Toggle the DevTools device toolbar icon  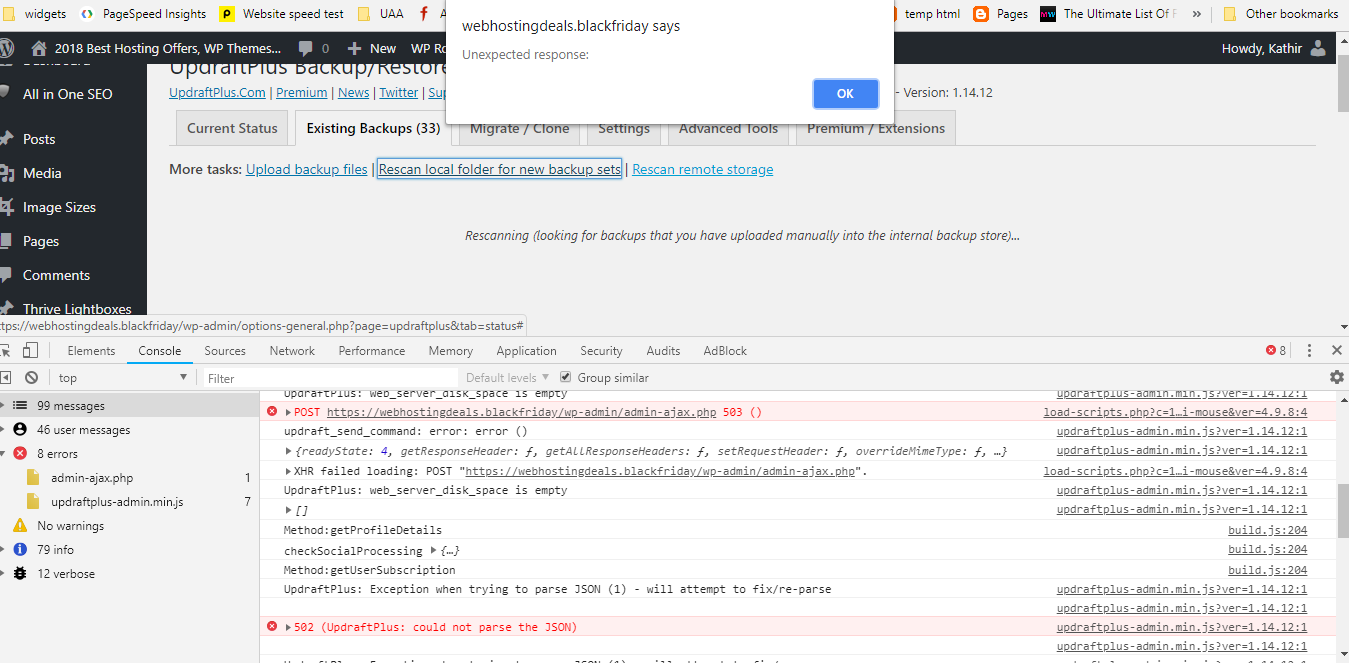(31, 350)
